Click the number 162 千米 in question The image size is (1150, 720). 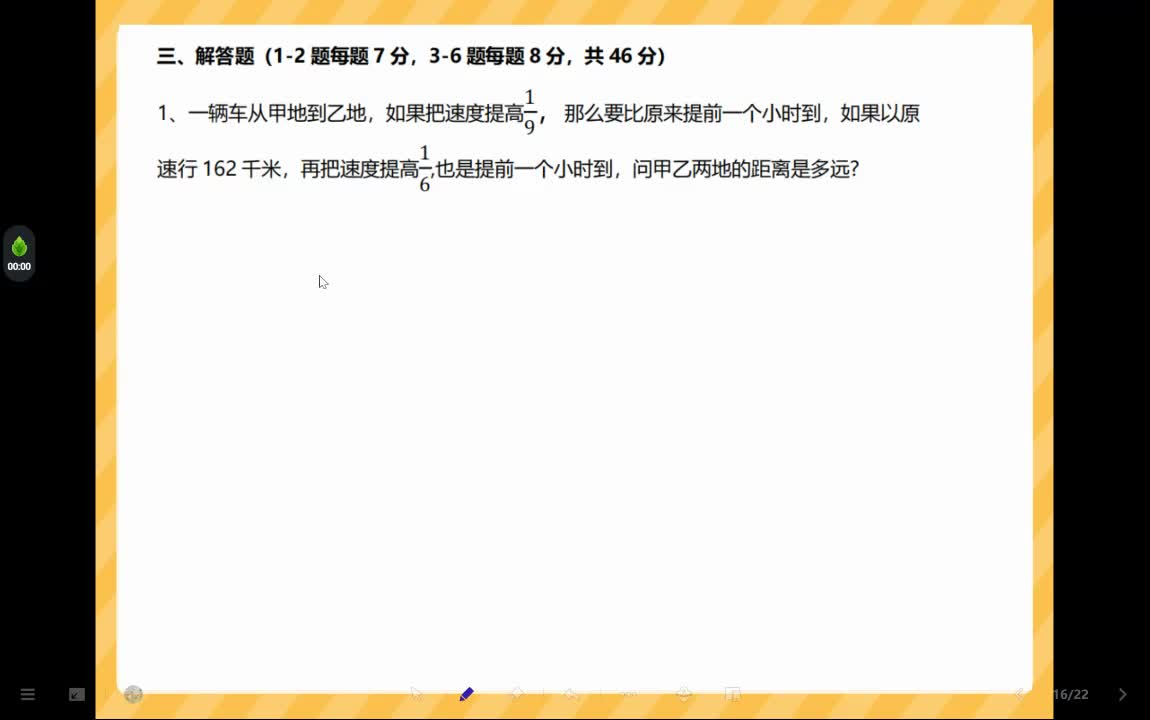[241, 169]
